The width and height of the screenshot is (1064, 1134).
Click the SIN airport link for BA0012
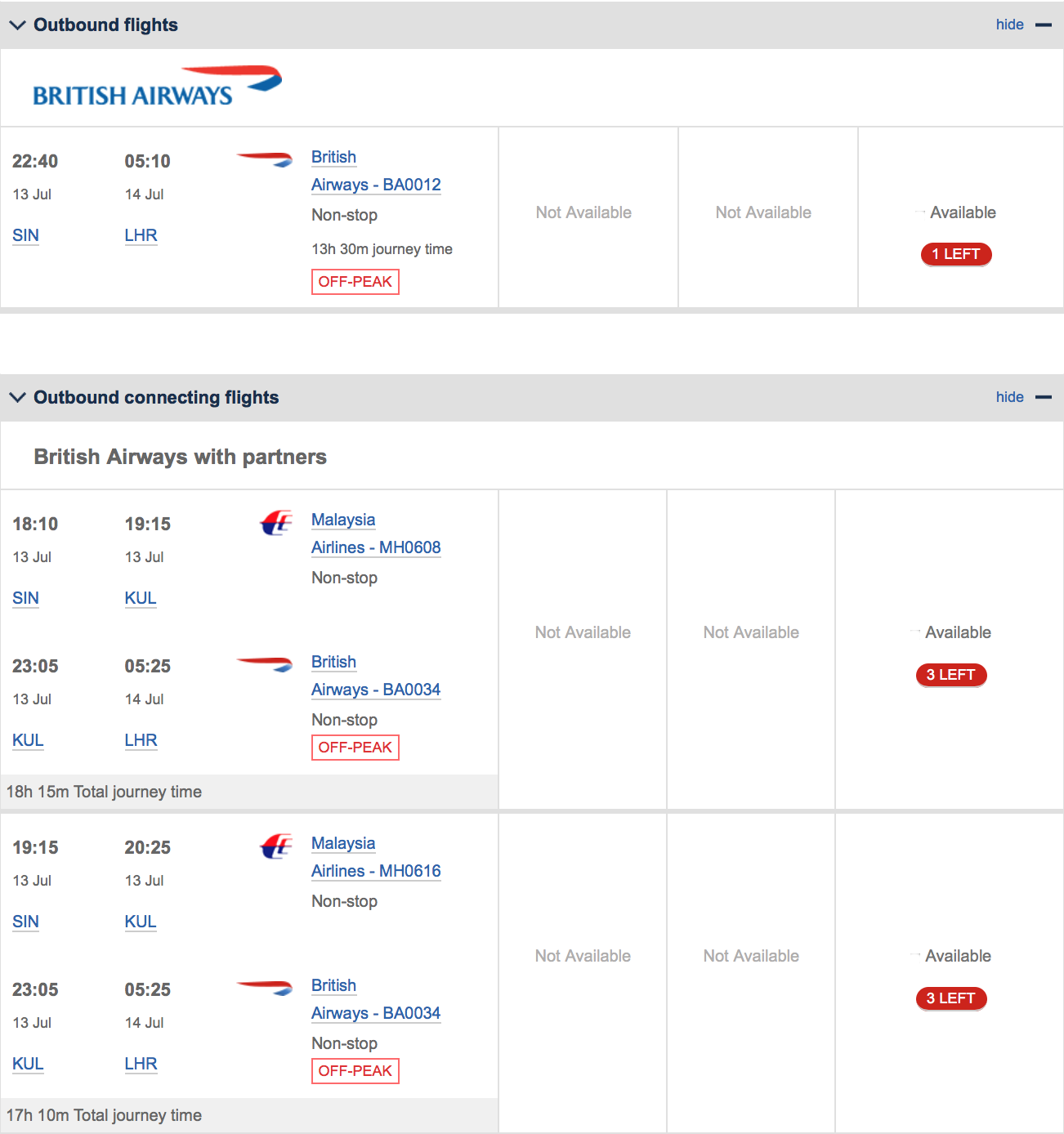point(25,235)
